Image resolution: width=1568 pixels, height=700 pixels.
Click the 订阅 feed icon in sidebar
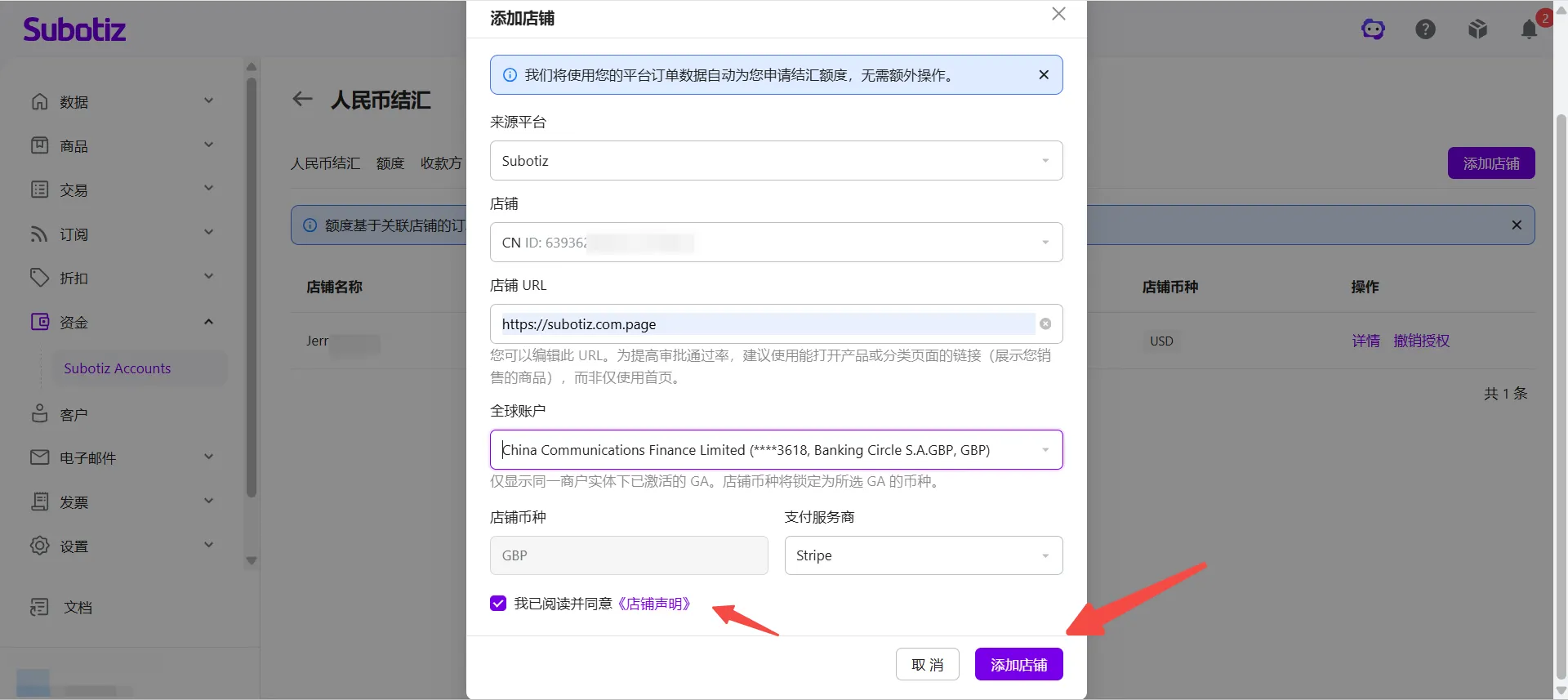click(39, 234)
